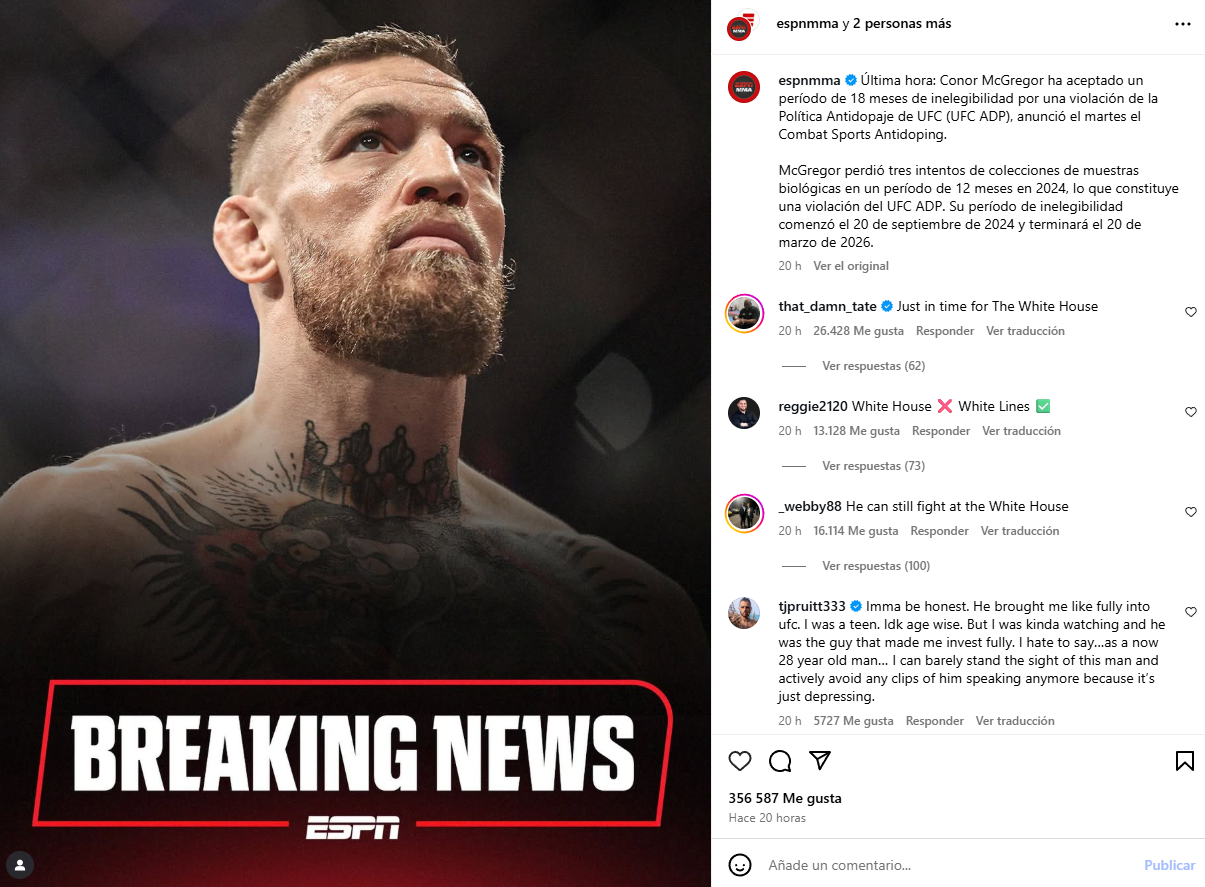Show tagged people icon on the photo
This screenshot has width=1205, height=887.
coord(20,865)
